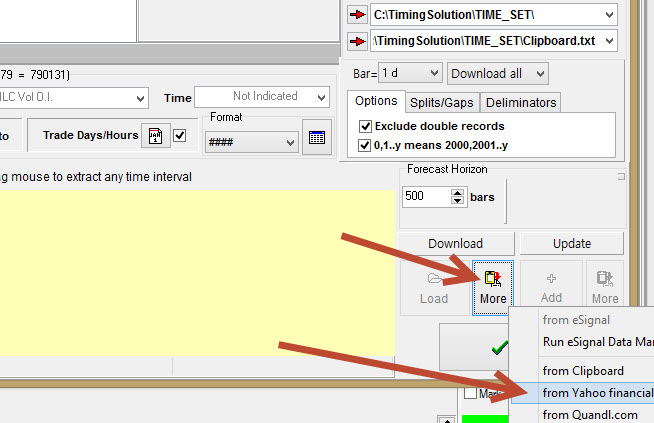
Task: Click red arrow beside Clipboard.txt path
Action: (357, 42)
